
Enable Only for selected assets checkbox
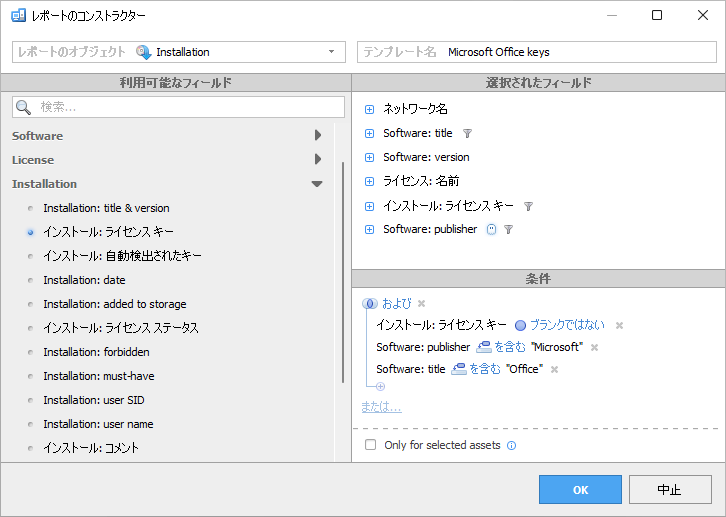coord(371,445)
